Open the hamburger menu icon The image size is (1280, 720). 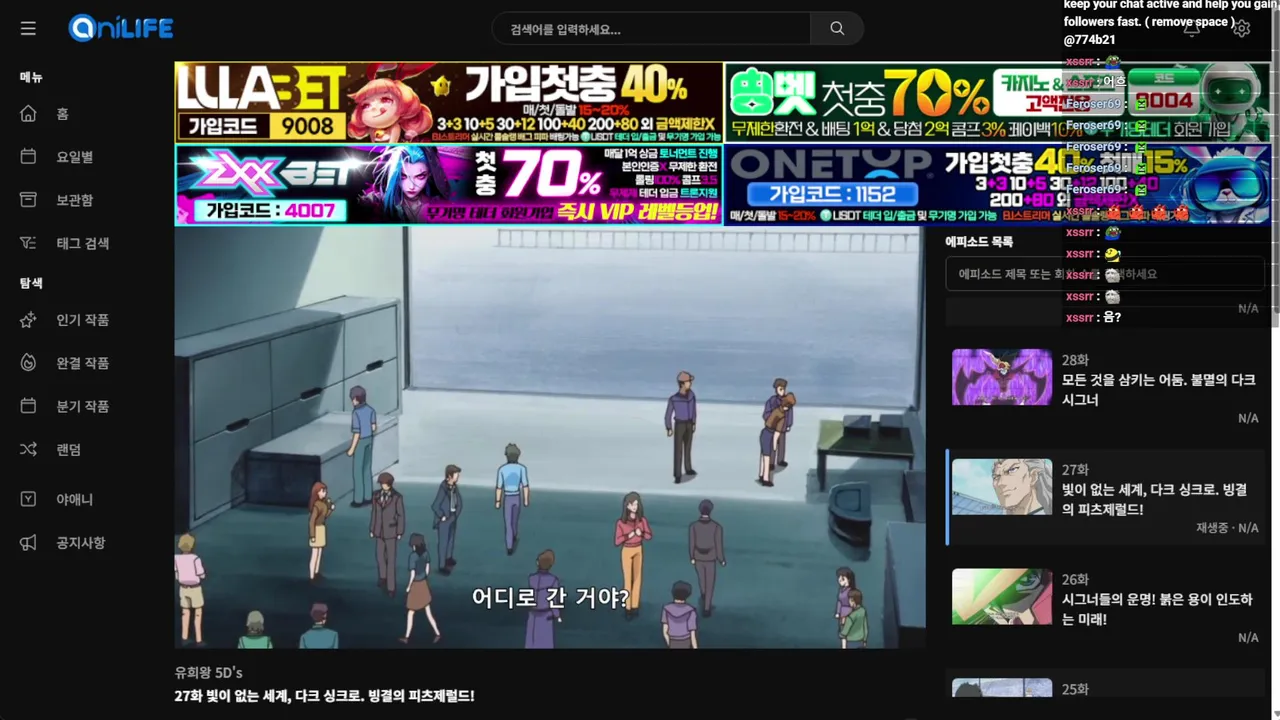tap(28, 29)
